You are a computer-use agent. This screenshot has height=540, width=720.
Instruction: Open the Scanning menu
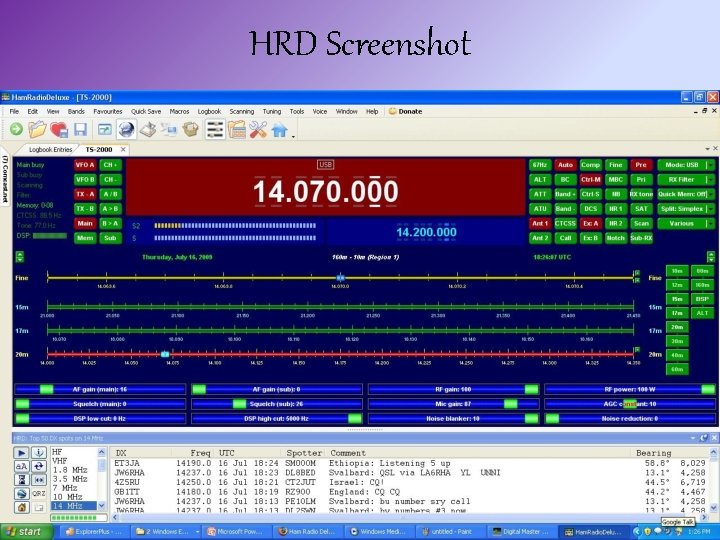point(242,112)
